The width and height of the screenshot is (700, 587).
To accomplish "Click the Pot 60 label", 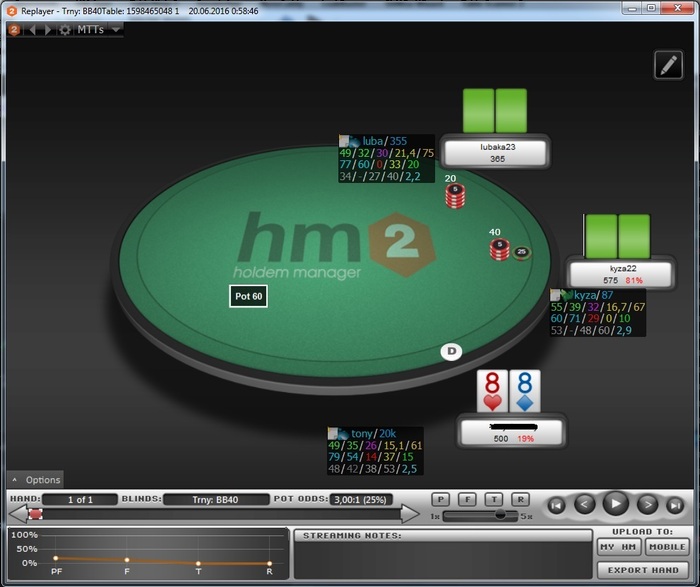I will coord(249,296).
